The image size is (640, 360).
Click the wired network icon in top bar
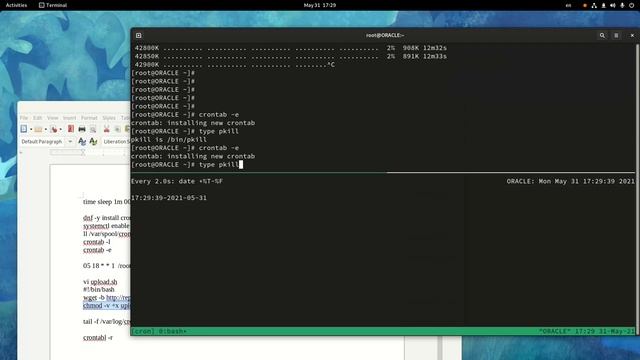[x=594, y=5]
